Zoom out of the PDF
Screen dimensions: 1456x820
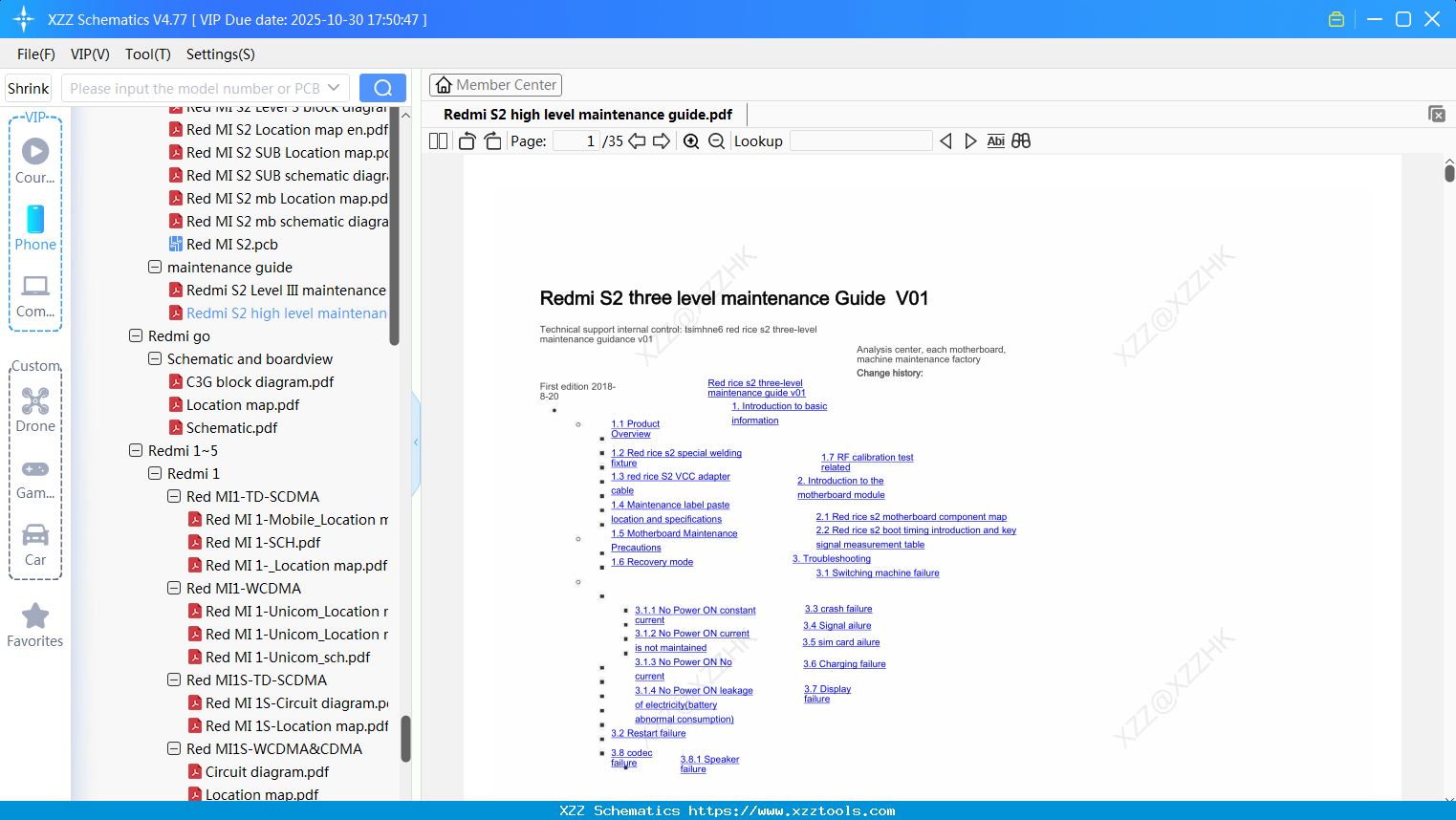tap(716, 140)
